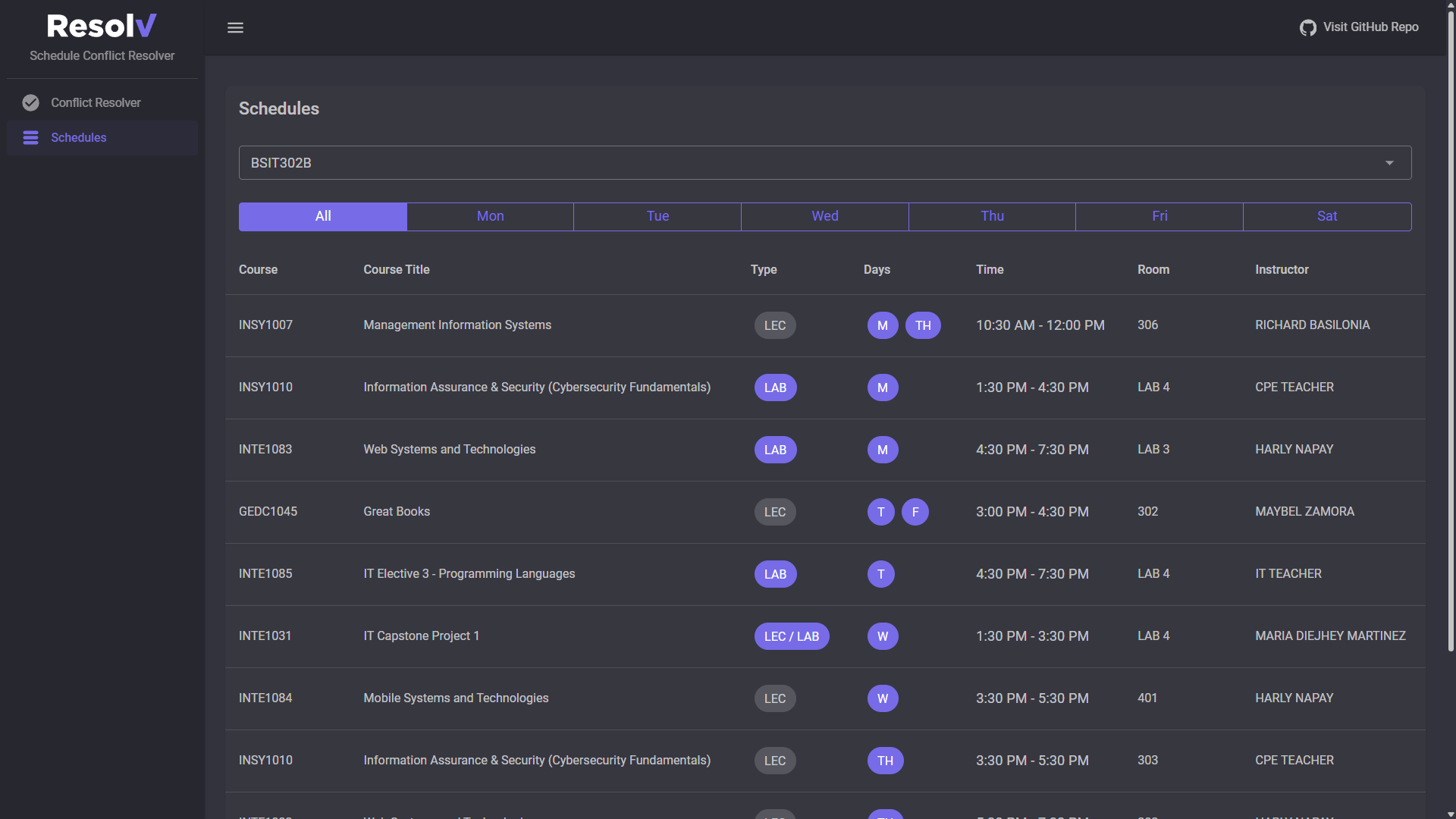Click the LEC / LAB chip for IT Capstone Project
The height and width of the screenshot is (819, 1456).
[791, 636]
